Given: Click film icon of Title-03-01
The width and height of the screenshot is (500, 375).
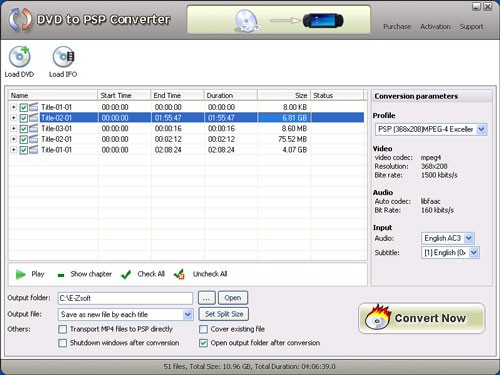Looking at the screenshot, I should pyautogui.click(x=33, y=128).
